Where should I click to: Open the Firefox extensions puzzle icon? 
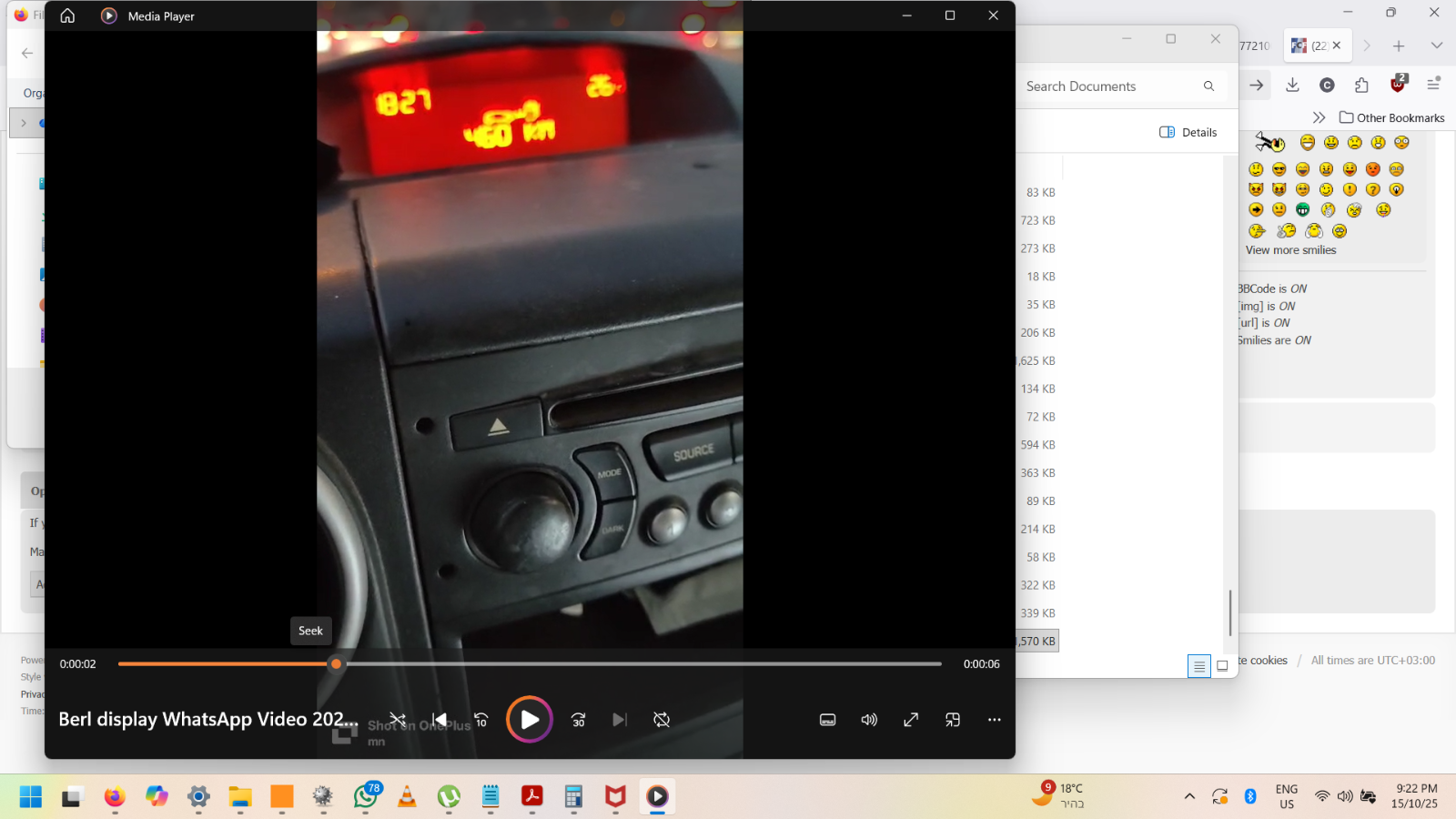pyautogui.click(x=1361, y=85)
